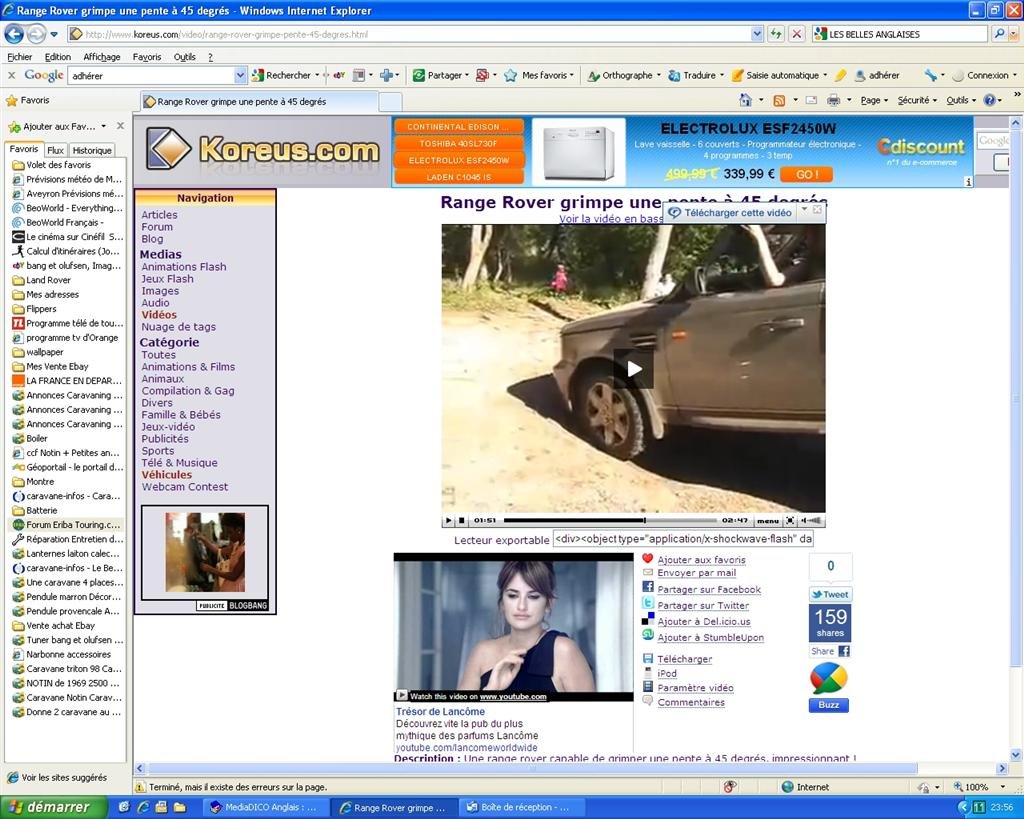Open the Help question mark icon
Image resolution: width=1024 pixels, height=819 pixels.
tap(989, 101)
